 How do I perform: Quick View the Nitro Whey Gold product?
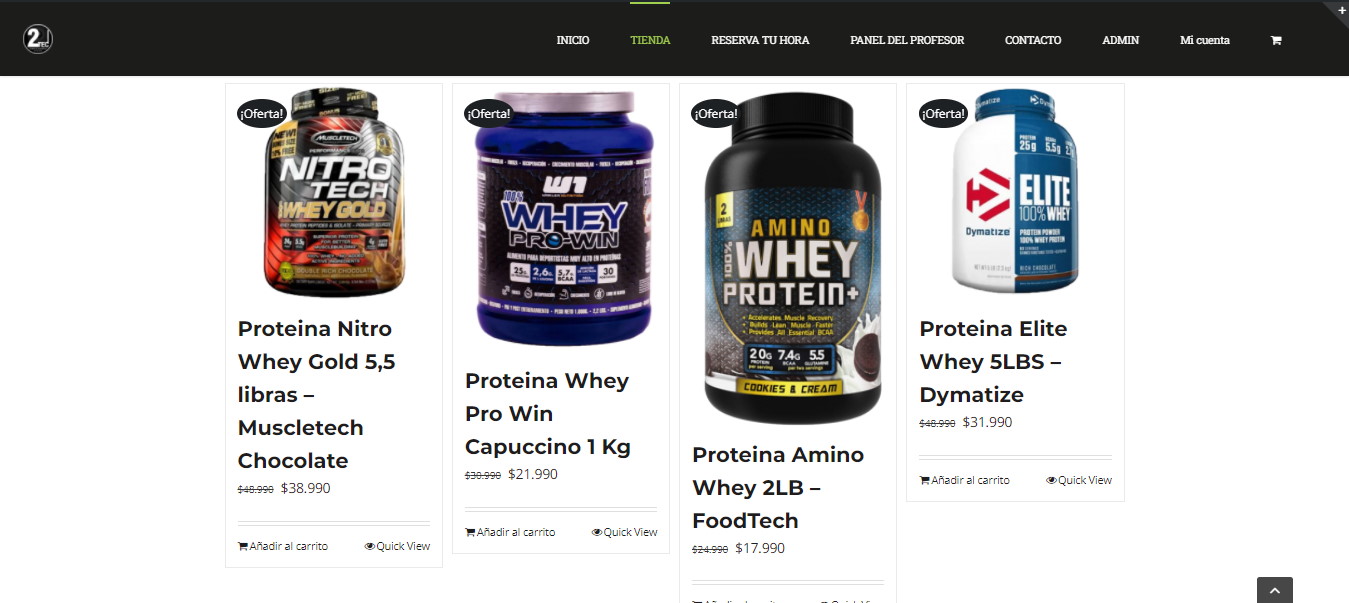tap(397, 546)
